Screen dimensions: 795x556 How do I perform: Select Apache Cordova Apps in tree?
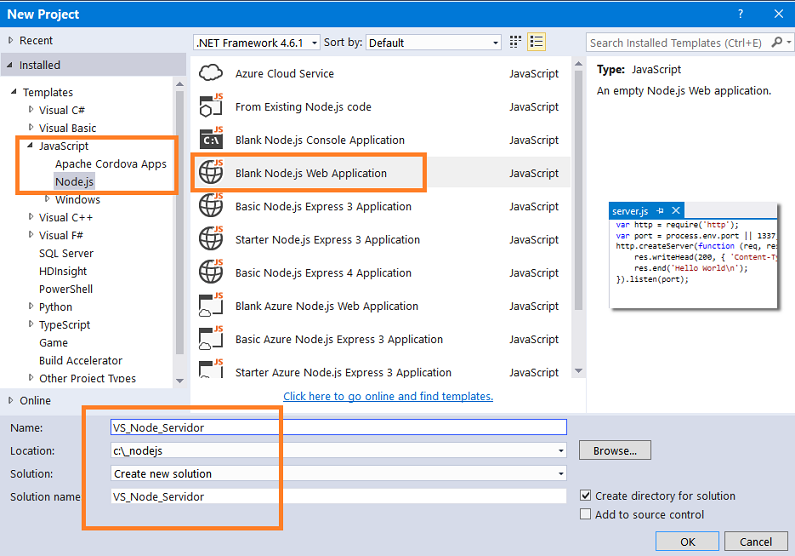(111, 164)
